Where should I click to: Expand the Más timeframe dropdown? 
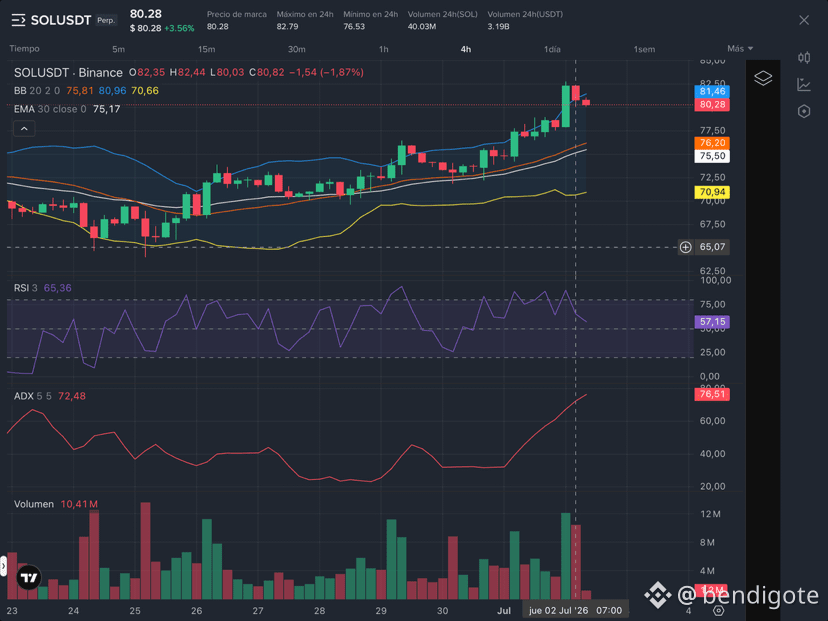739,49
